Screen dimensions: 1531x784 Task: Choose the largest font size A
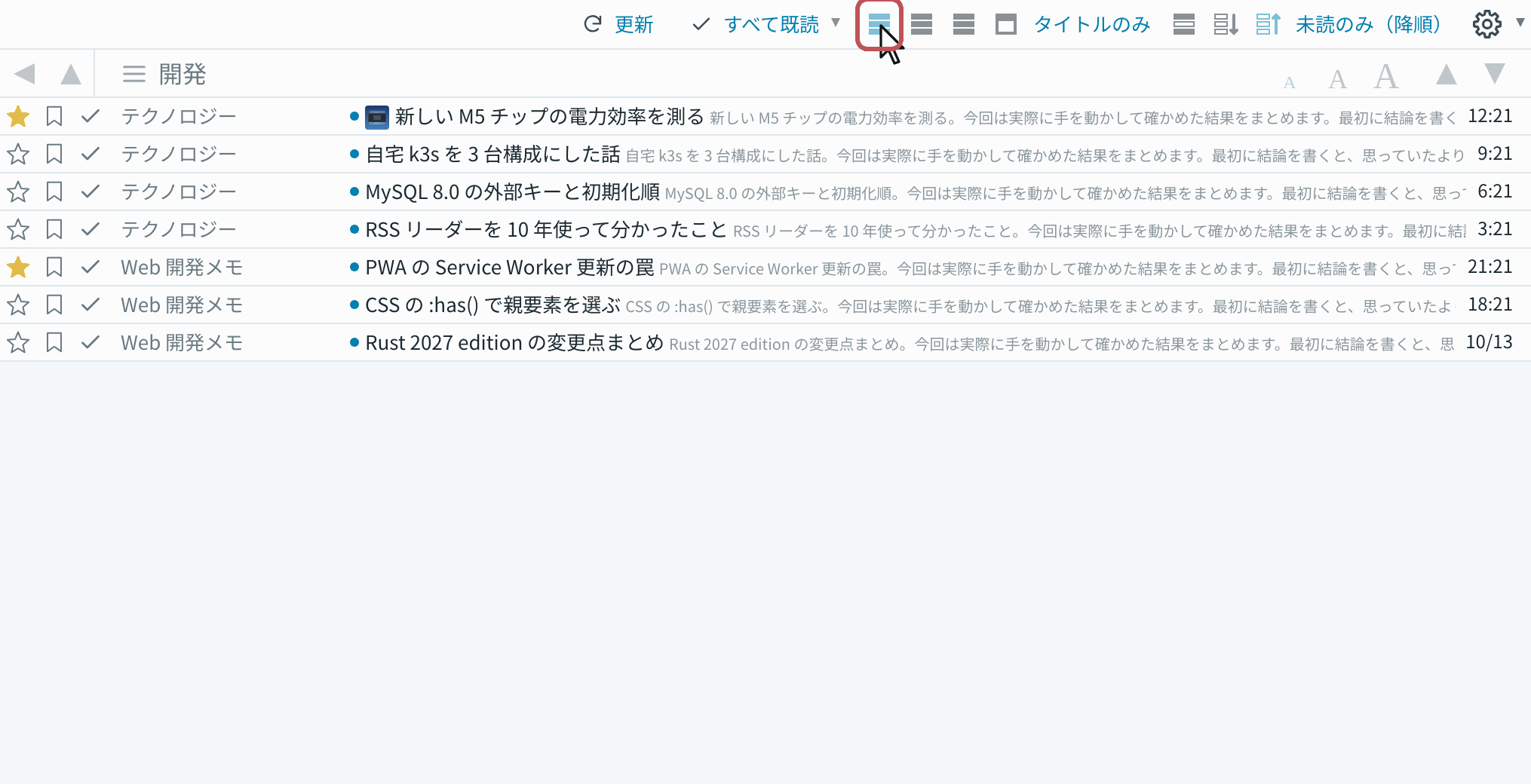coord(1386,76)
